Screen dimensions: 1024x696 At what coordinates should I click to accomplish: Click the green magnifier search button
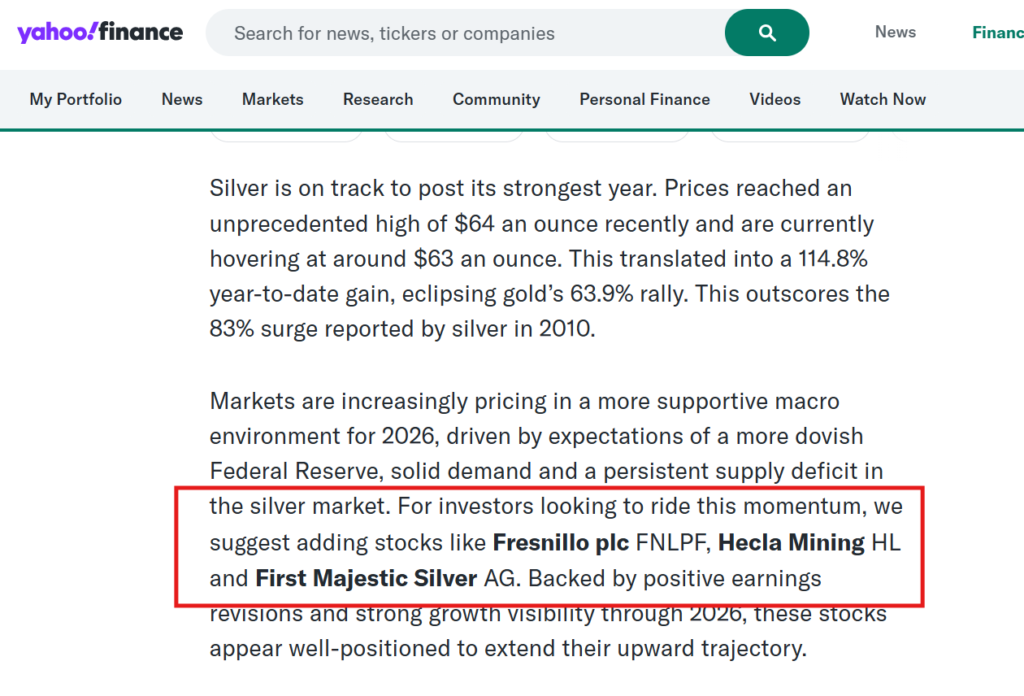767,33
